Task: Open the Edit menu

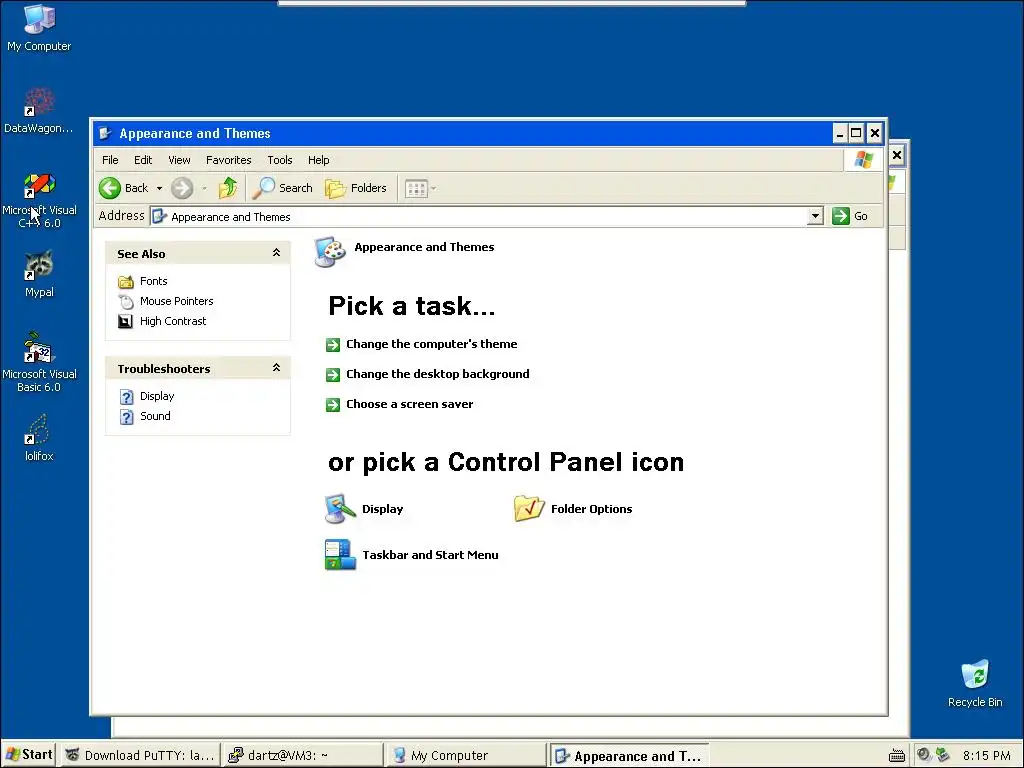Action: tap(142, 160)
